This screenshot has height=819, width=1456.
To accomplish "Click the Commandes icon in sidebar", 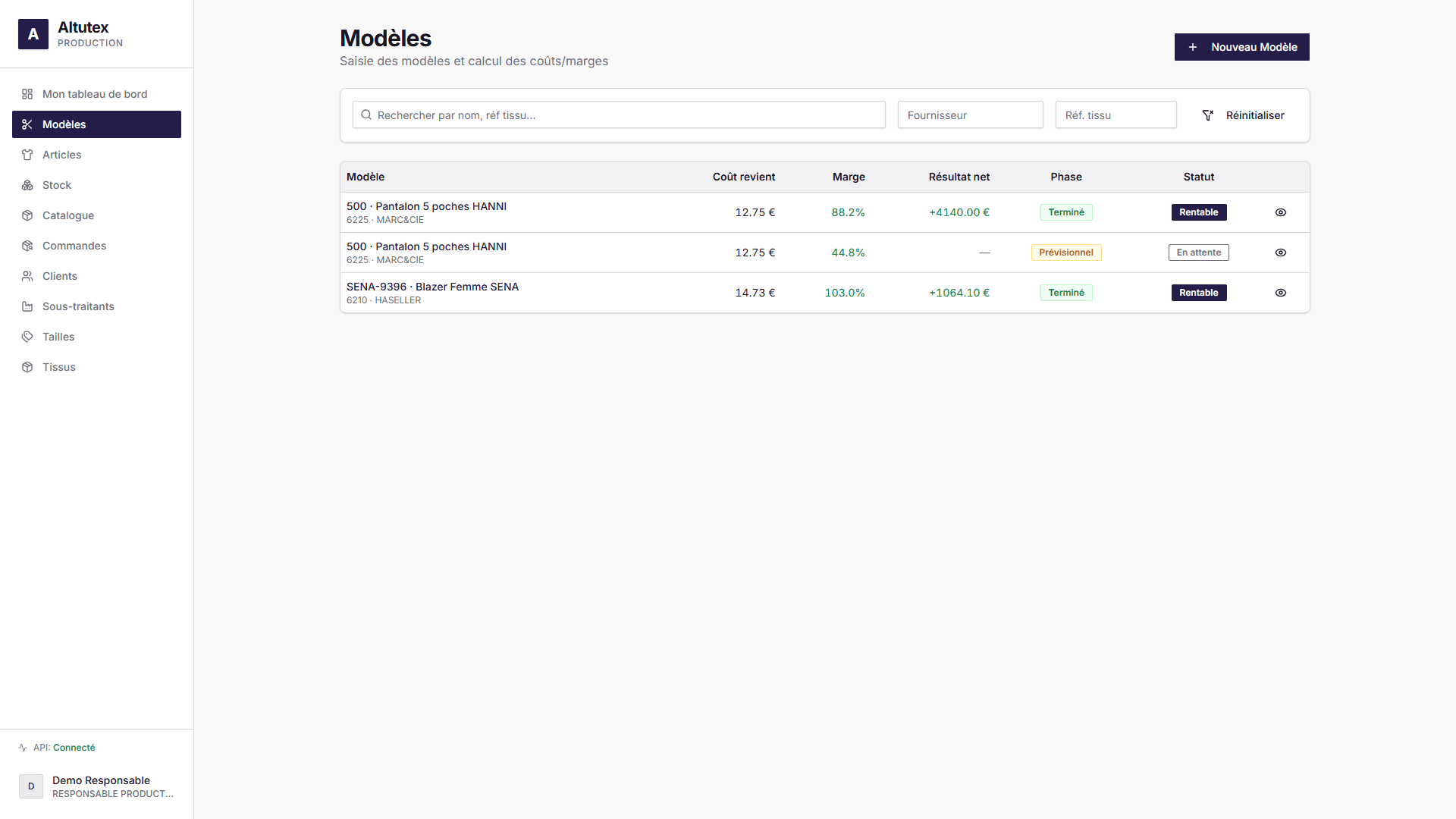I will (x=27, y=246).
